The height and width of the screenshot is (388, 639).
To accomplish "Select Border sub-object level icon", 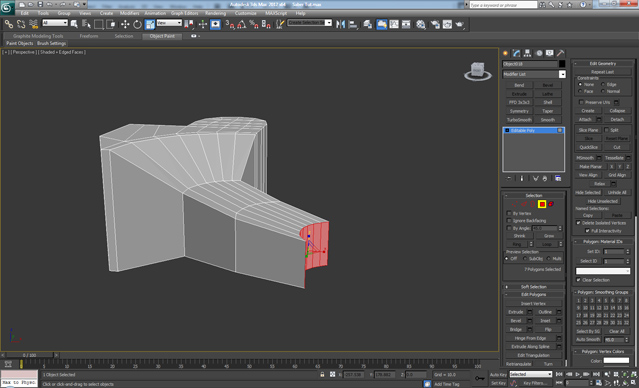I will click(x=533, y=204).
